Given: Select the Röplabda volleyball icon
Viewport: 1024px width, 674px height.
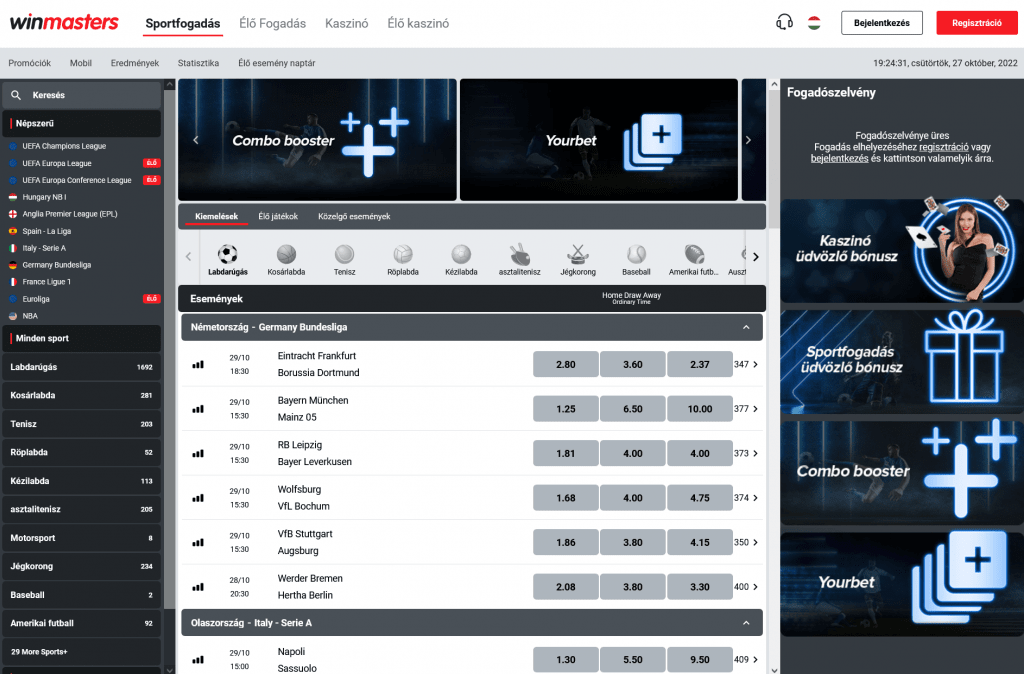Looking at the screenshot, I should pos(403,254).
